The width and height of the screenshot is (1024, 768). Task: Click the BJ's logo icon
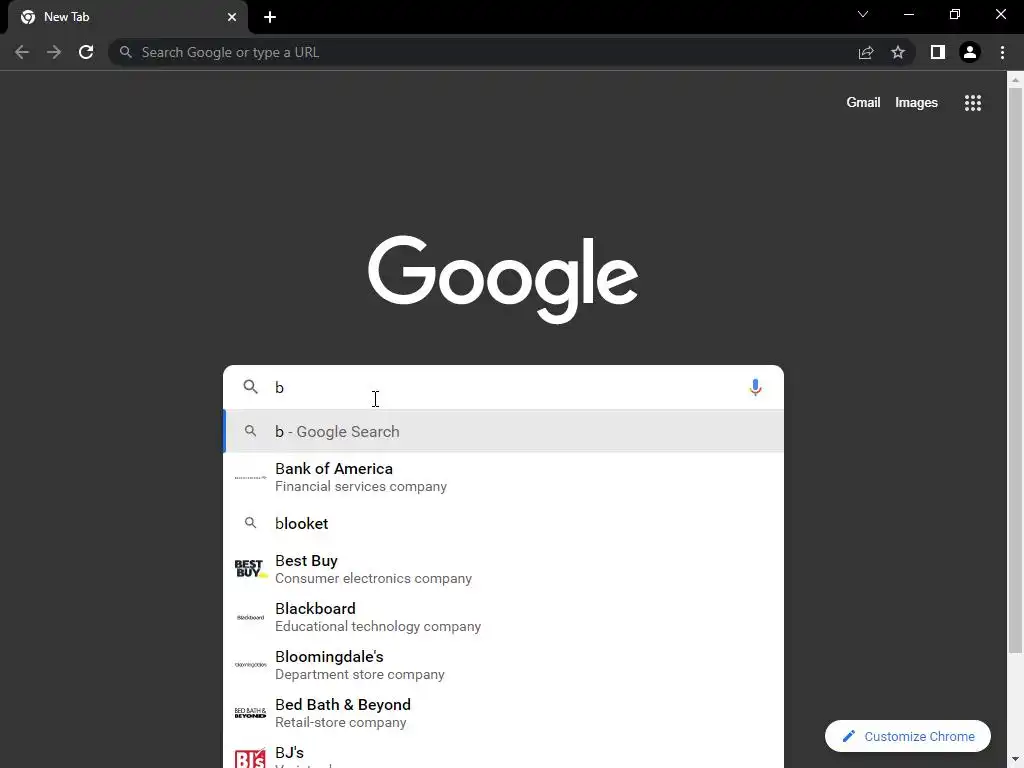251,758
